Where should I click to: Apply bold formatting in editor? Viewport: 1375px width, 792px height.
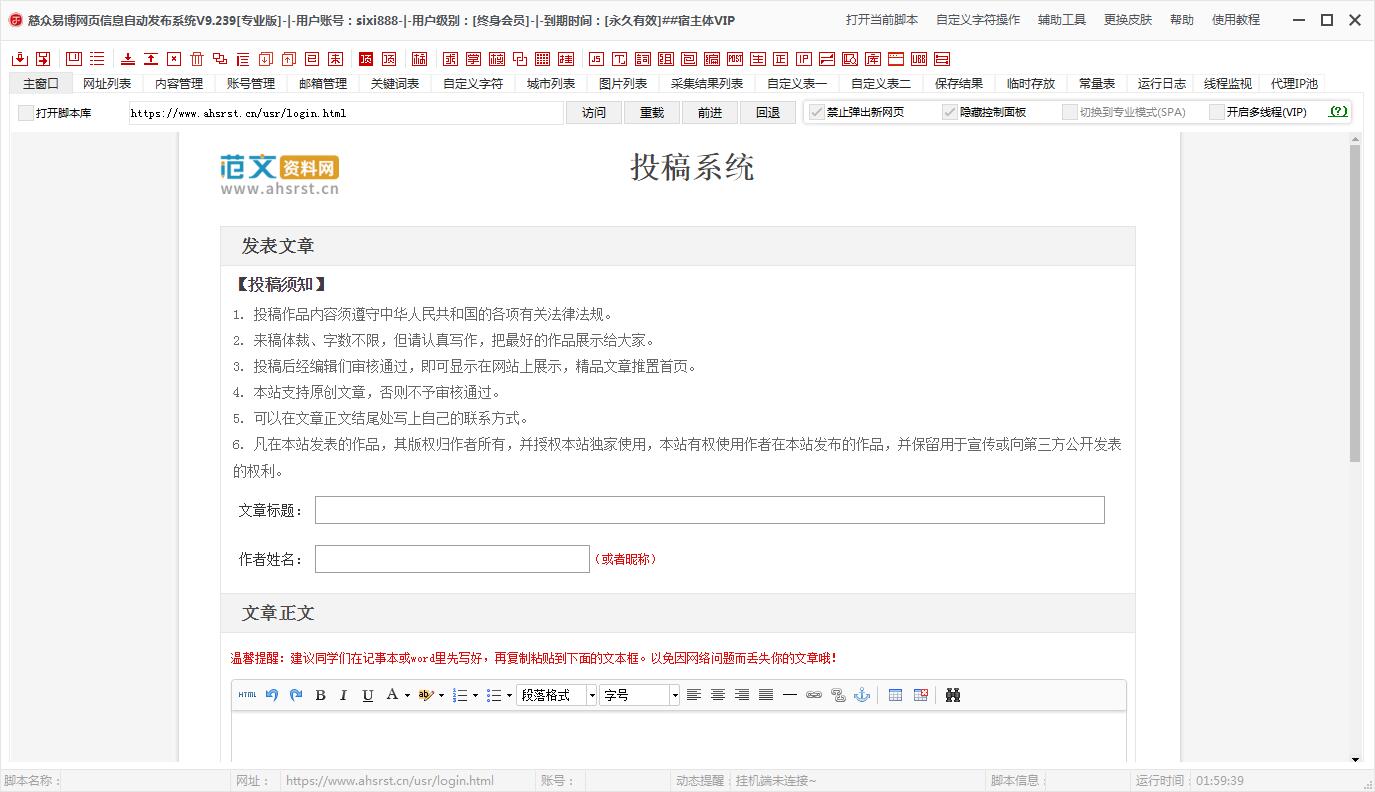click(320, 695)
